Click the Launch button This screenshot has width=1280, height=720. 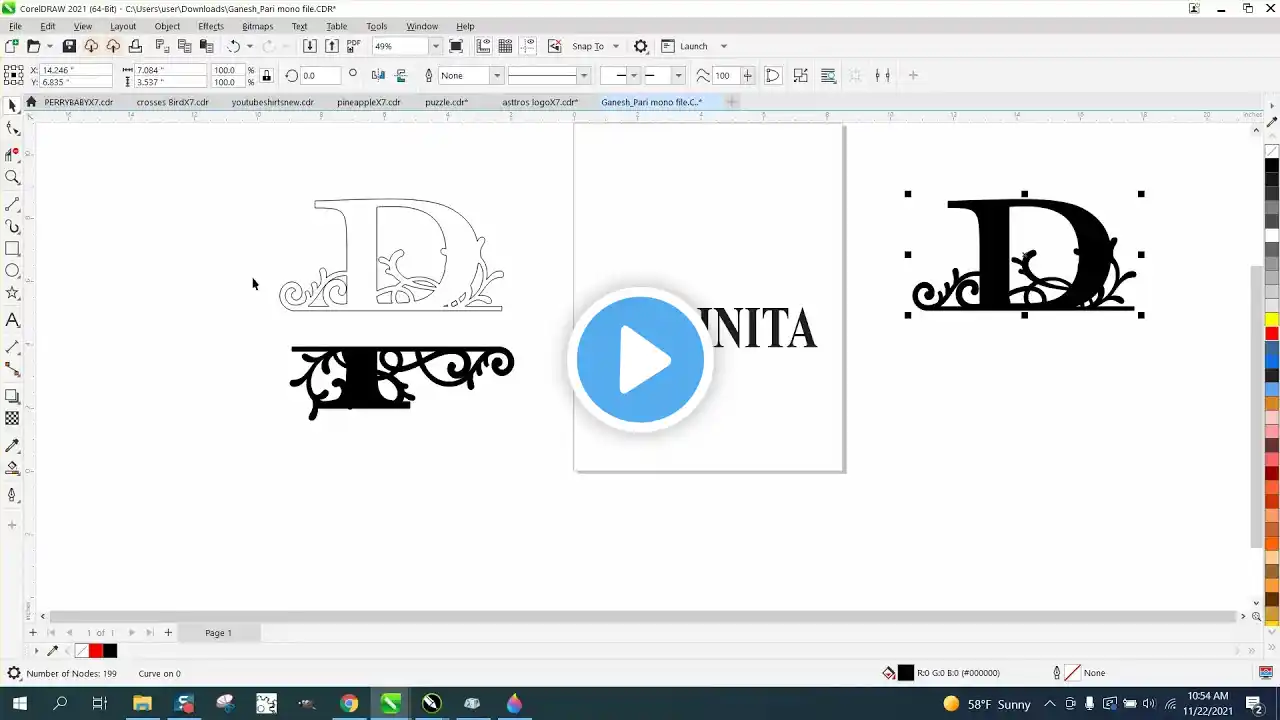(693, 46)
